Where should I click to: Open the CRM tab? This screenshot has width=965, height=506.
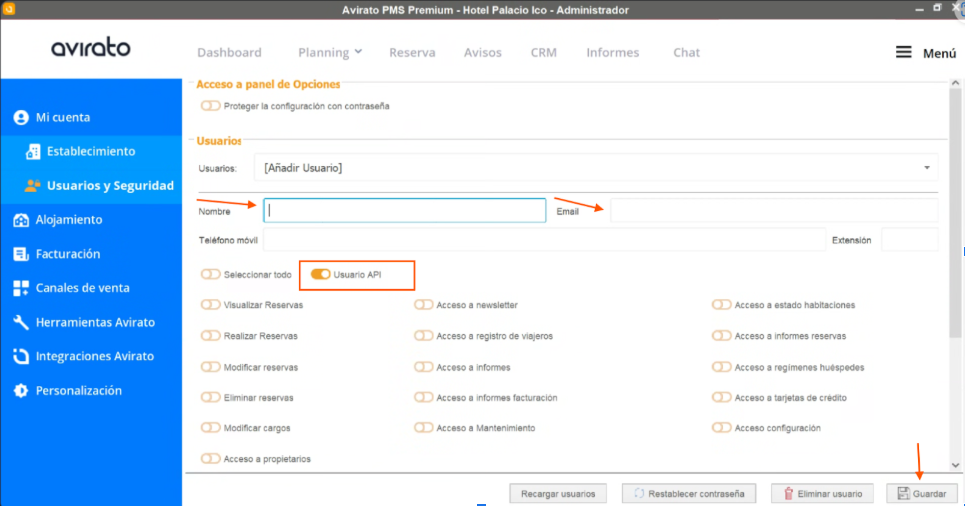tap(543, 52)
